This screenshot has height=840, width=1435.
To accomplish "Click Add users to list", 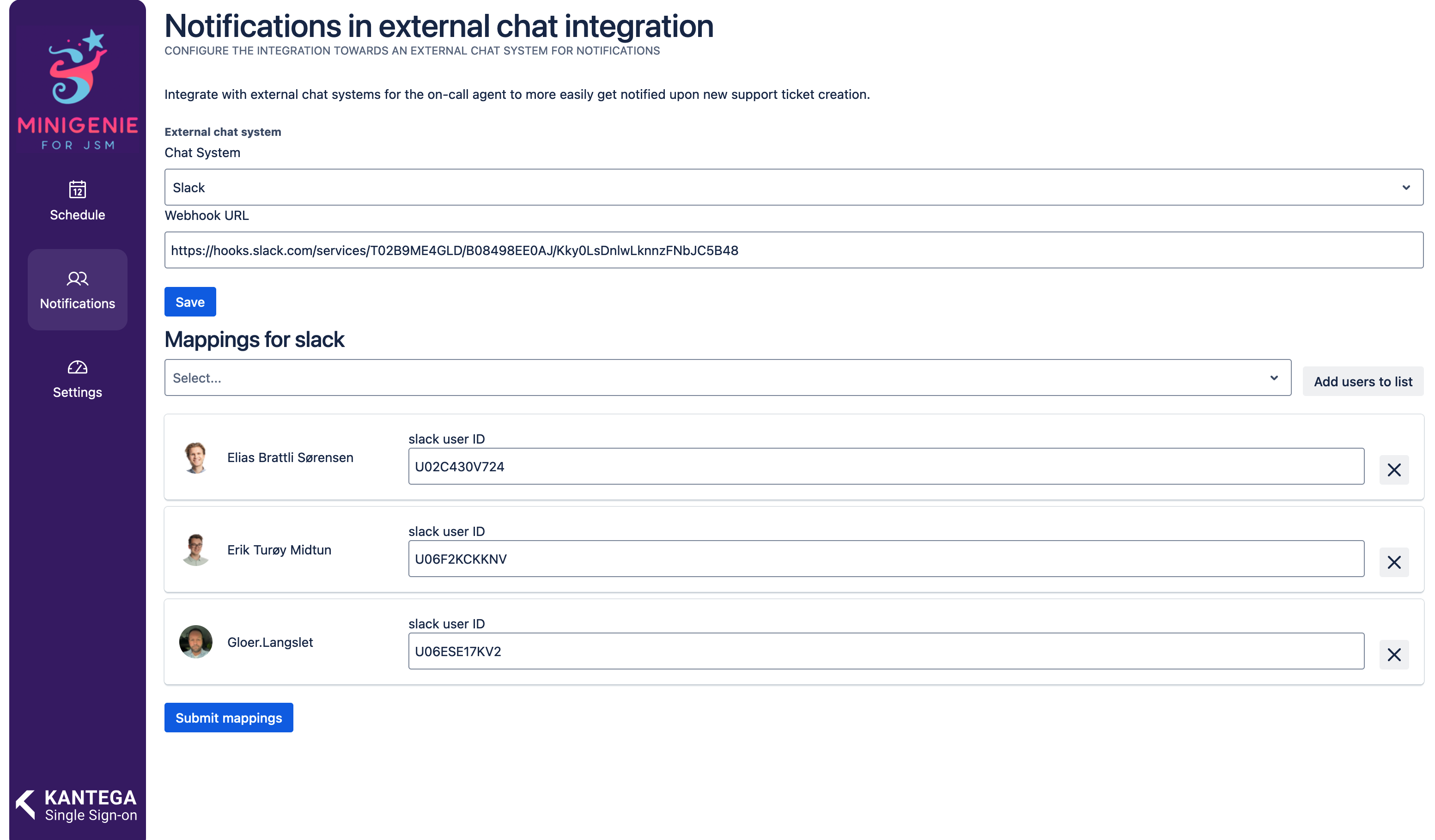I will (x=1362, y=382).
